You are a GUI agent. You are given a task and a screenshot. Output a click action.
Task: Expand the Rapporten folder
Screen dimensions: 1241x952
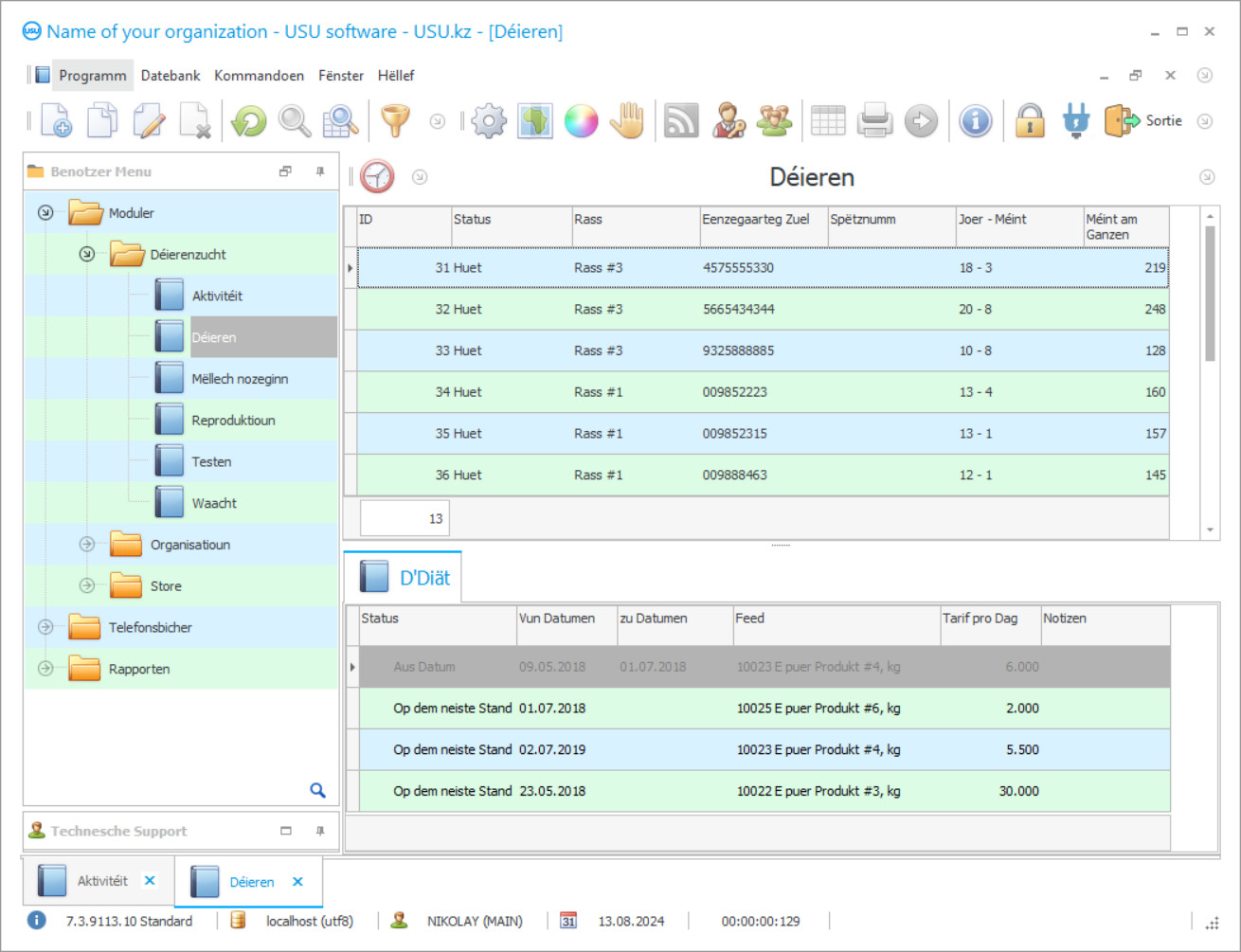click(x=45, y=669)
